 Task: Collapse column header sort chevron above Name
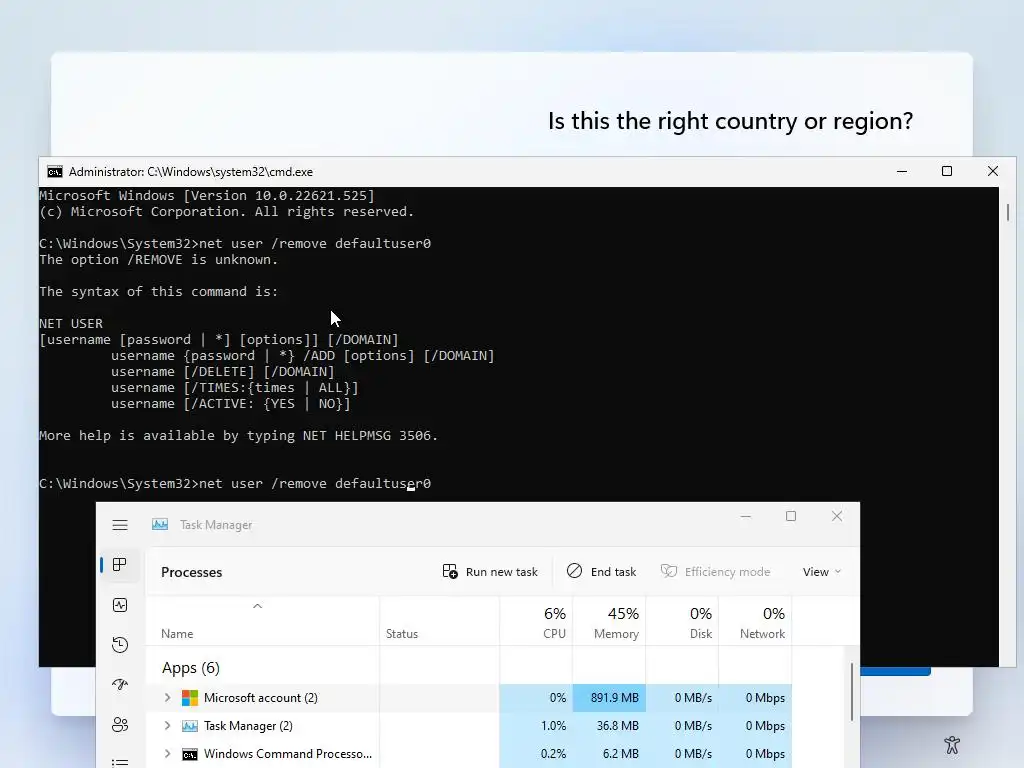[257, 606]
